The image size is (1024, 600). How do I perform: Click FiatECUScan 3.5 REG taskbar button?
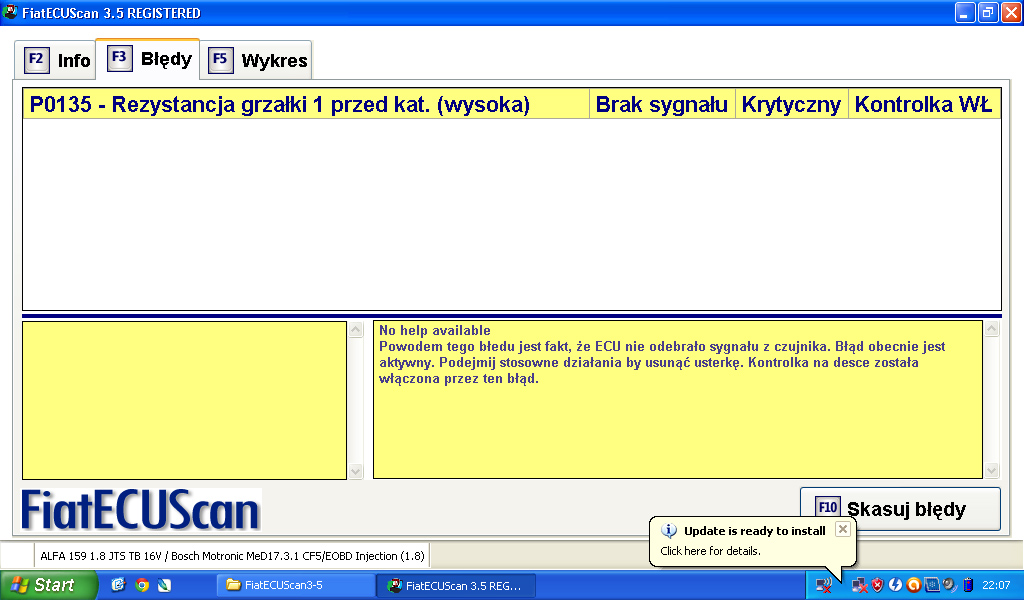tap(456, 586)
